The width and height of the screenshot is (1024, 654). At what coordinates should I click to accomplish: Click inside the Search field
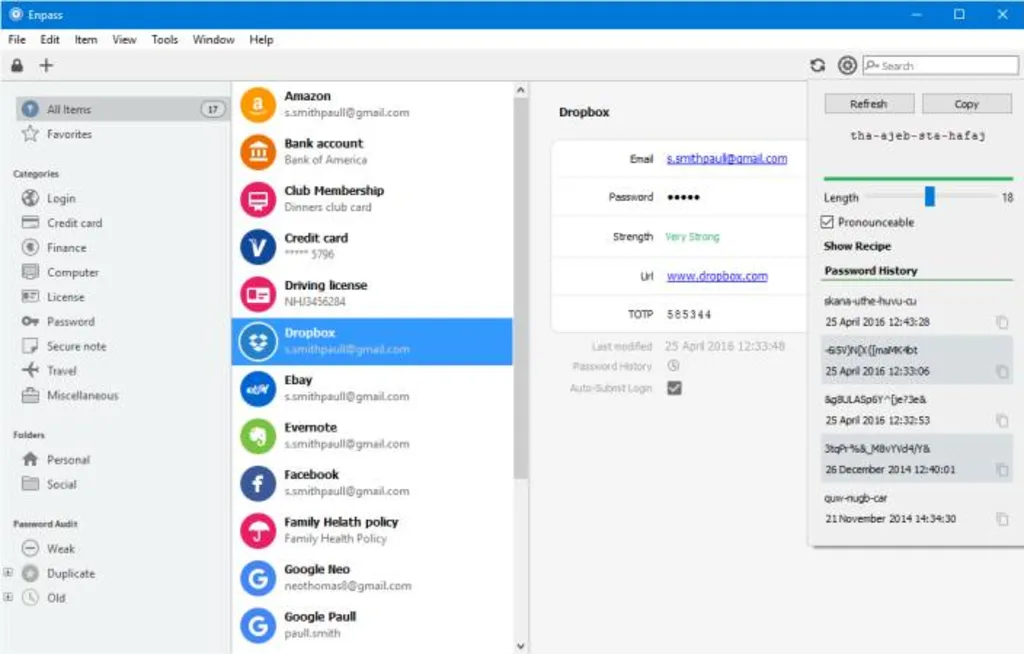[x=940, y=64]
